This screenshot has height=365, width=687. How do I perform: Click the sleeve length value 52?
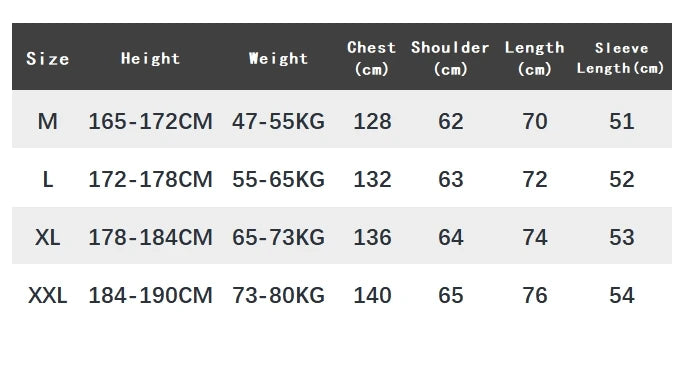(x=621, y=179)
